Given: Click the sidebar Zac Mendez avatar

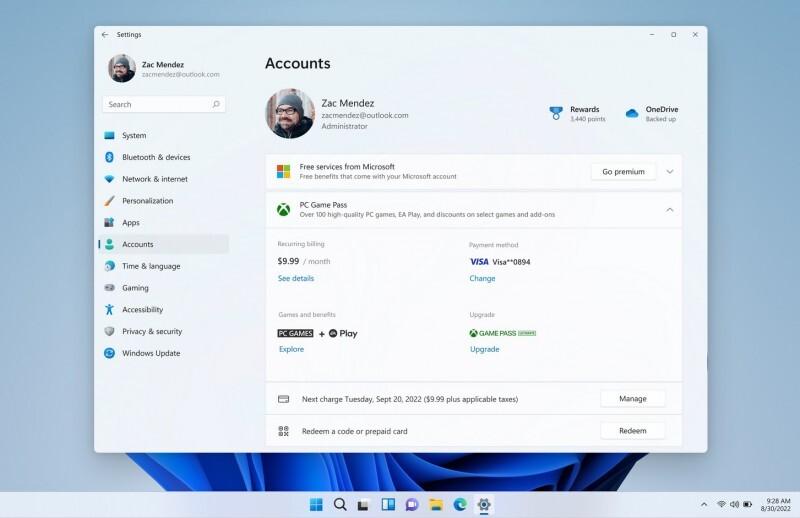Looking at the screenshot, I should 122,68.
